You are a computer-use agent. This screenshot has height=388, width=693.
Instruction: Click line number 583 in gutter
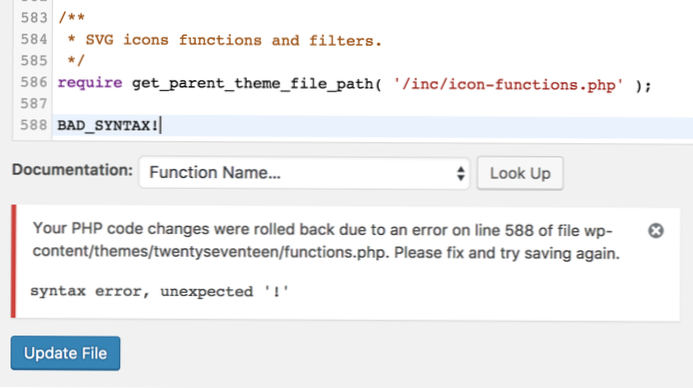point(34,18)
